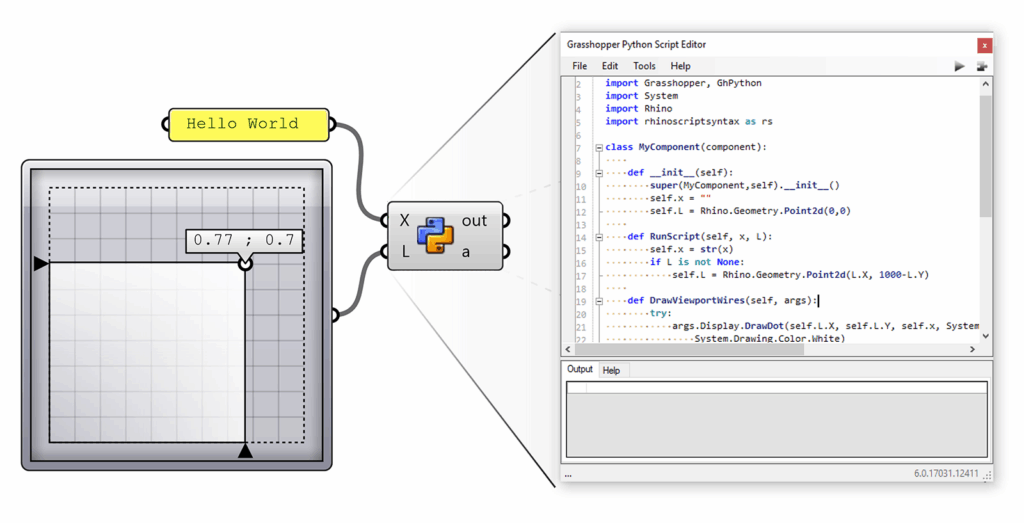The image size is (1024, 523).
Task: Click the icon right of the play button
Action: point(982,66)
